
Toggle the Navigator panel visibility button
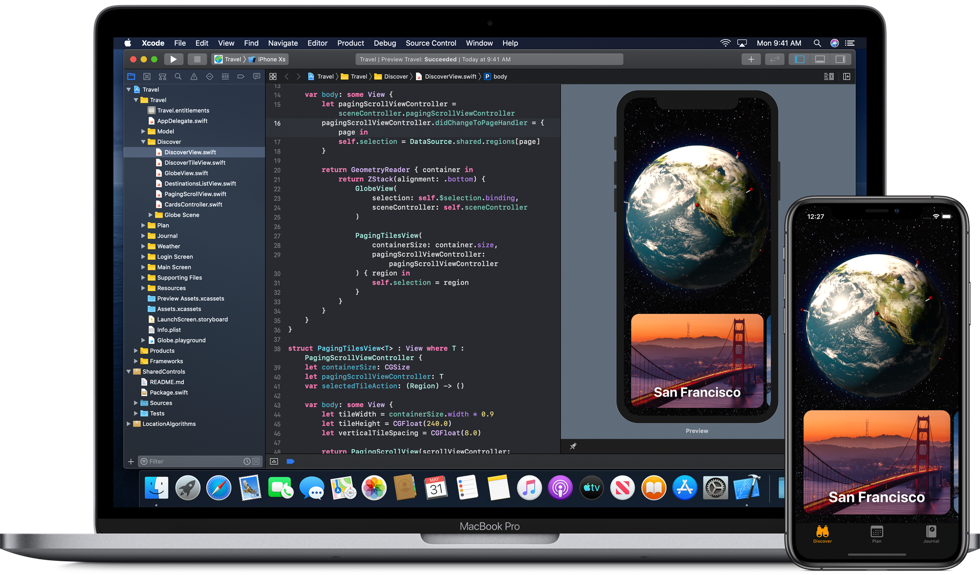[799, 59]
